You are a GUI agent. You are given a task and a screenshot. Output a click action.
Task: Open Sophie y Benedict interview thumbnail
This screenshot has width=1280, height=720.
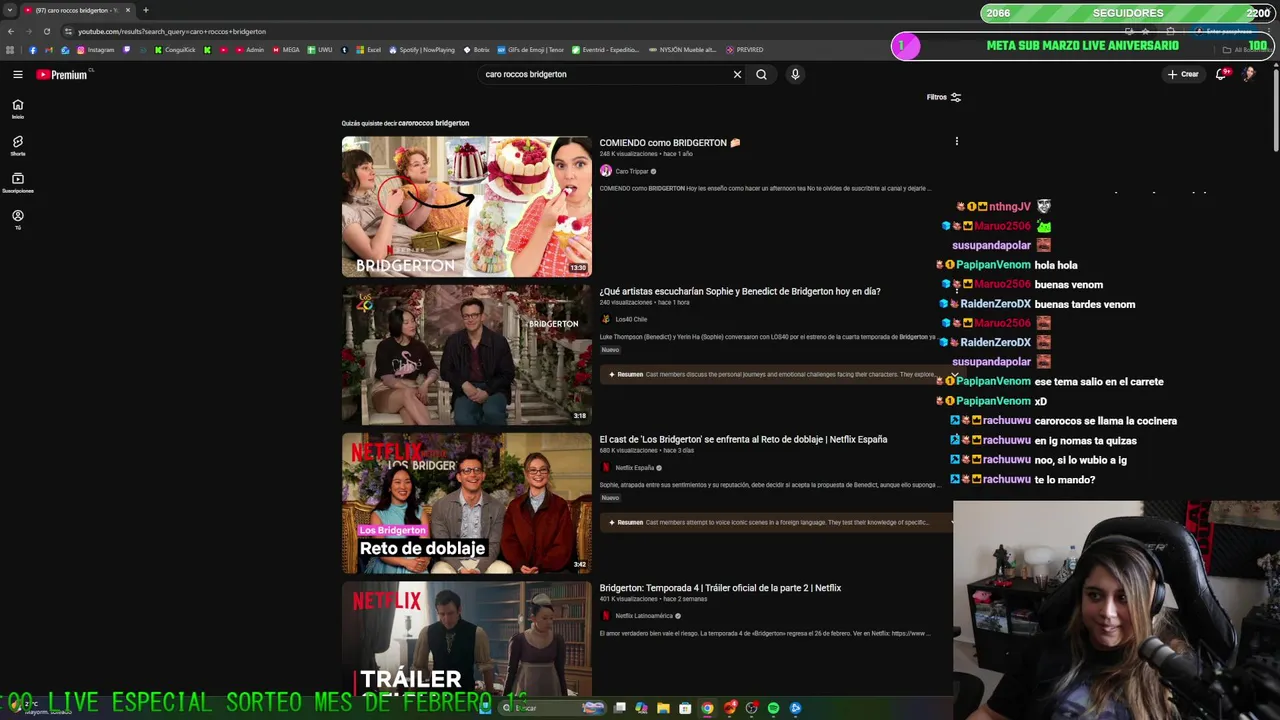466,354
